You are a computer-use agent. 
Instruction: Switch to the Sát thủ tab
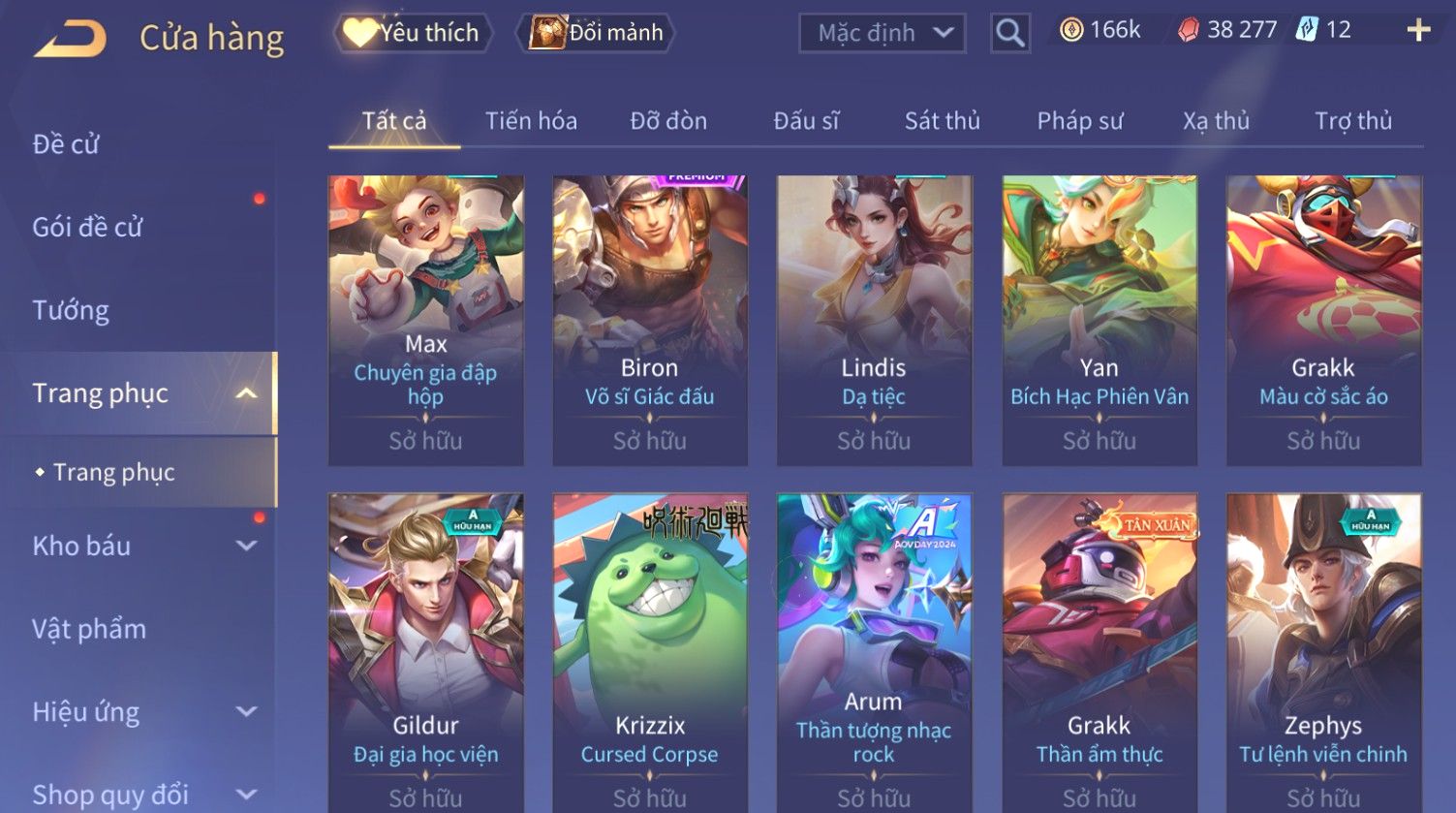click(942, 121)
